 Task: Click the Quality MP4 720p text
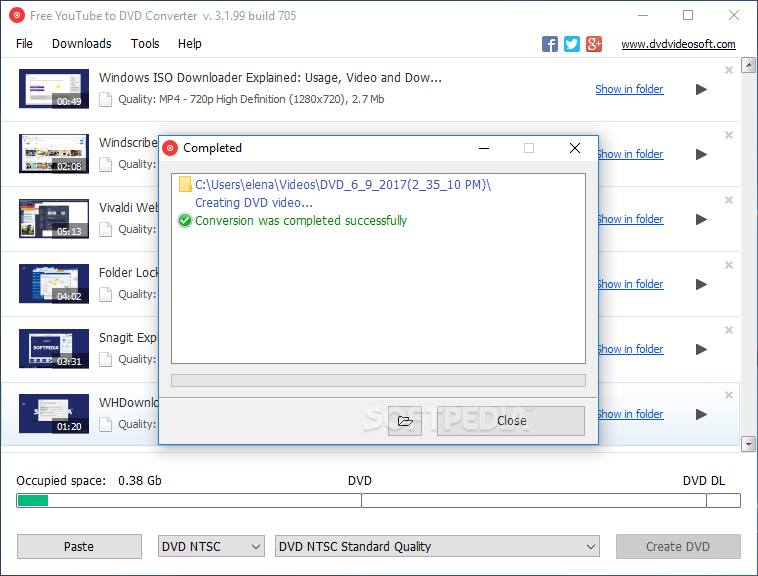(251, 100)
